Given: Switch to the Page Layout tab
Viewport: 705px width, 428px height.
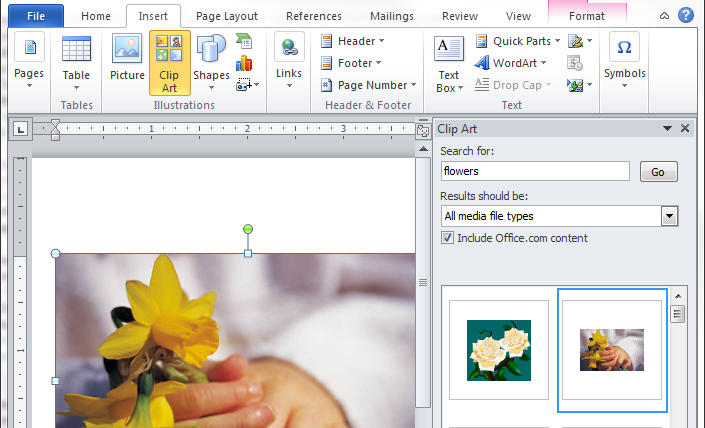Looking at the screenshot, I should point(227,16).
